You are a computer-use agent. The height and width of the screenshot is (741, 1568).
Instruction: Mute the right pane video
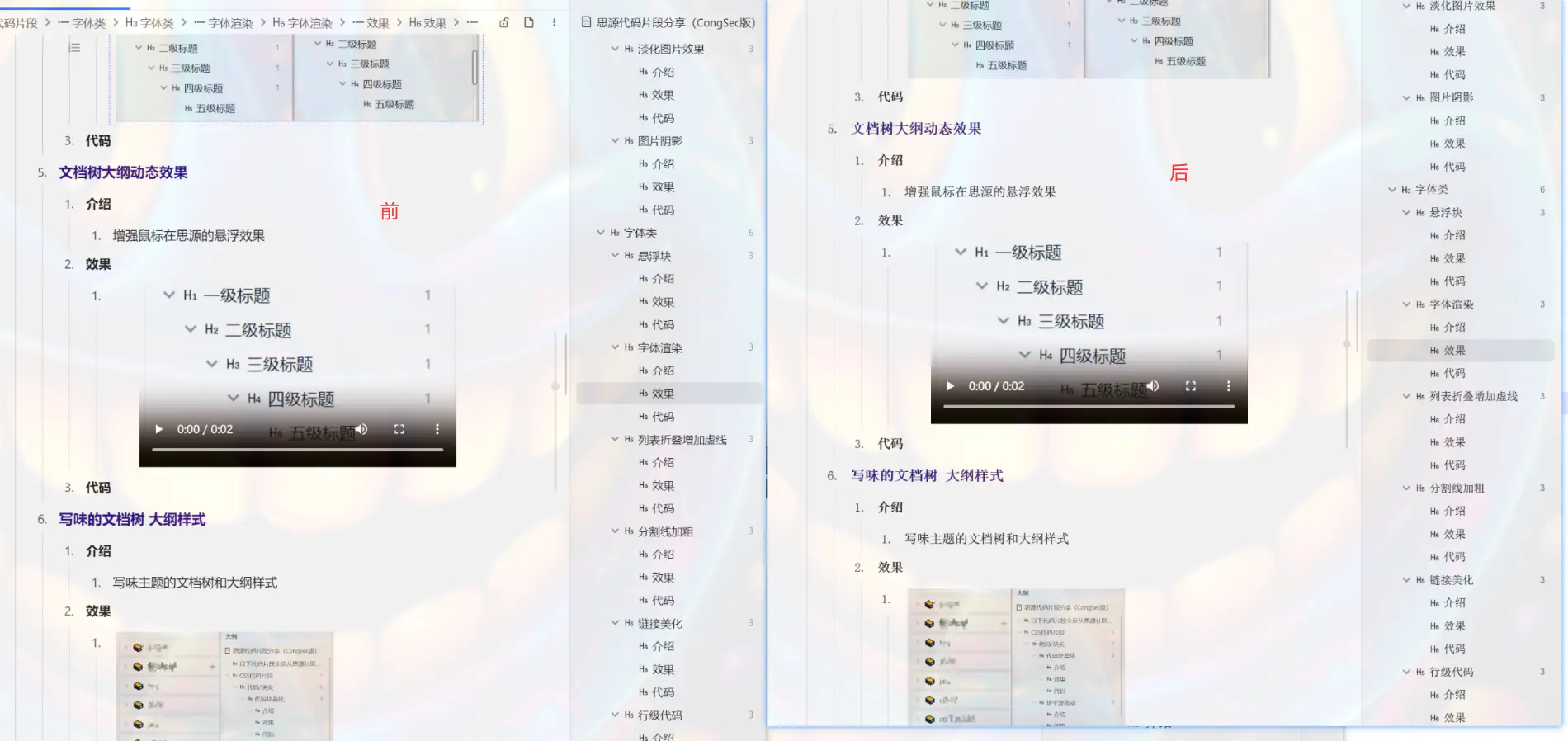click(x=1153, y=386)
